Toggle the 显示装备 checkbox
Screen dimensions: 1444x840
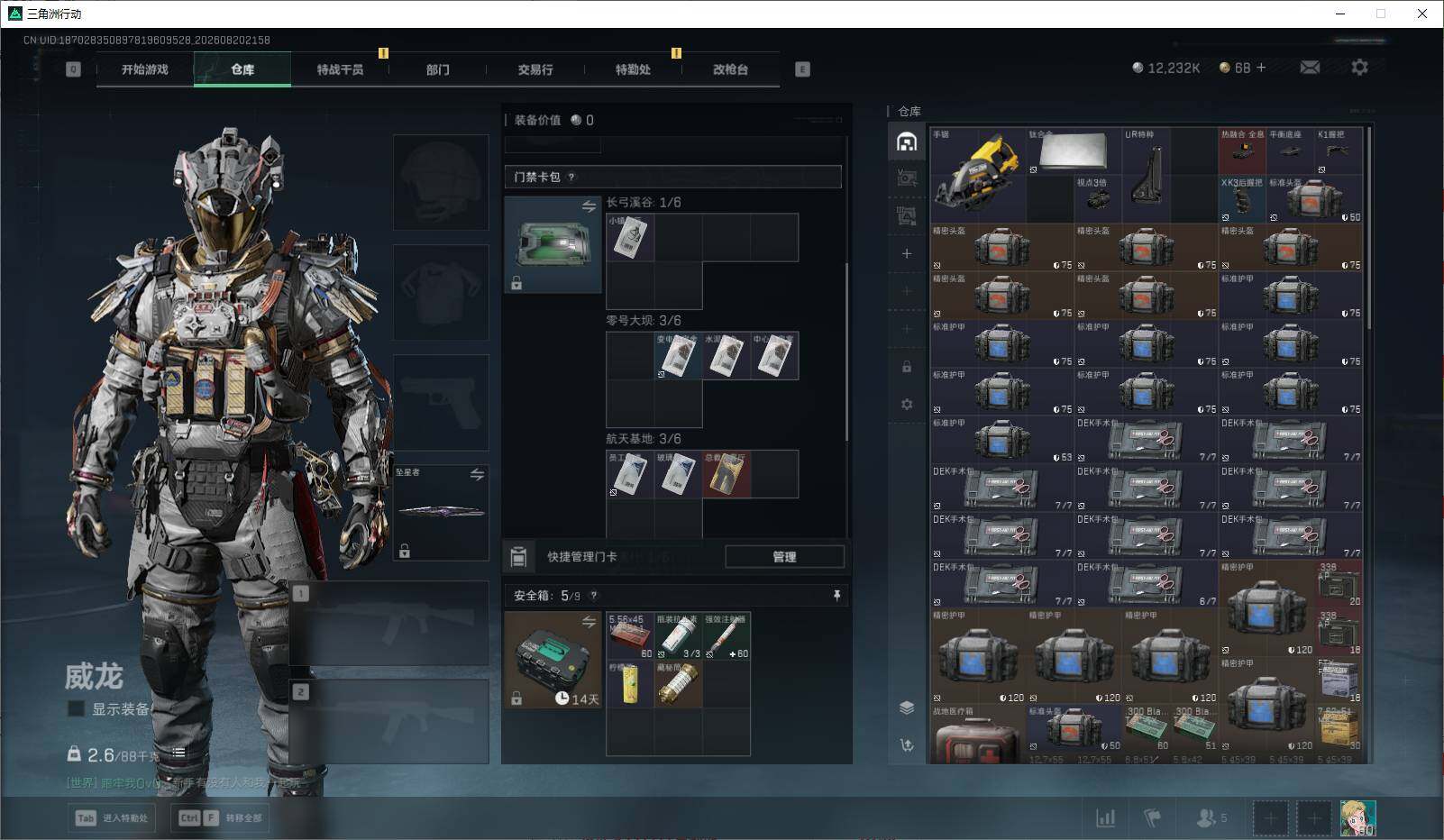point(77,709)
